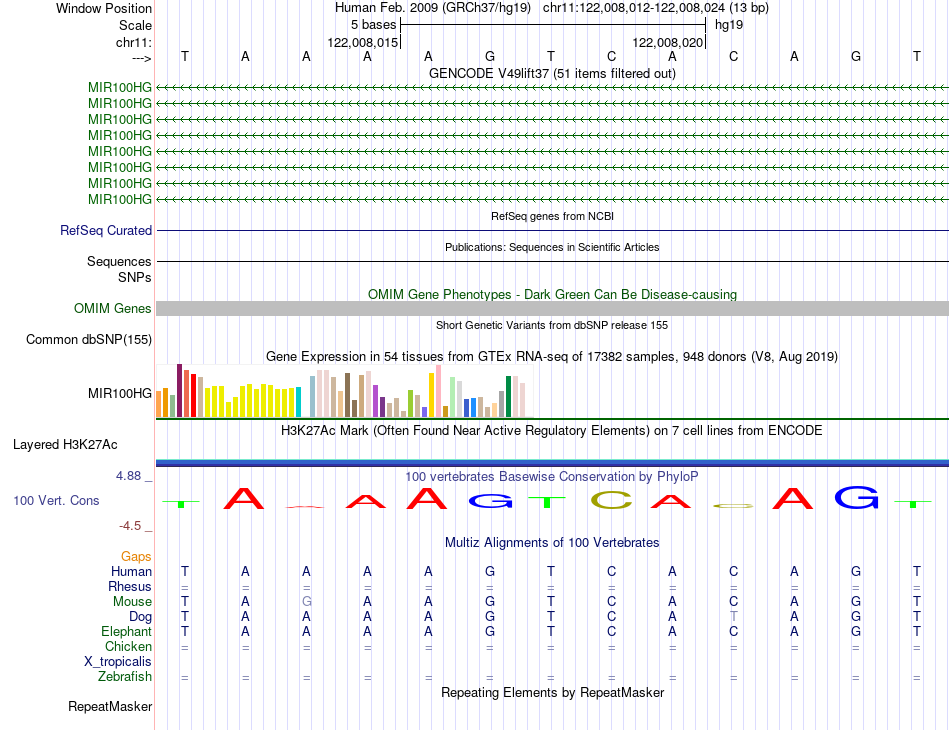
Task: Open RefSeq genes from NCBI track title
Action: (x=552, y=216)
